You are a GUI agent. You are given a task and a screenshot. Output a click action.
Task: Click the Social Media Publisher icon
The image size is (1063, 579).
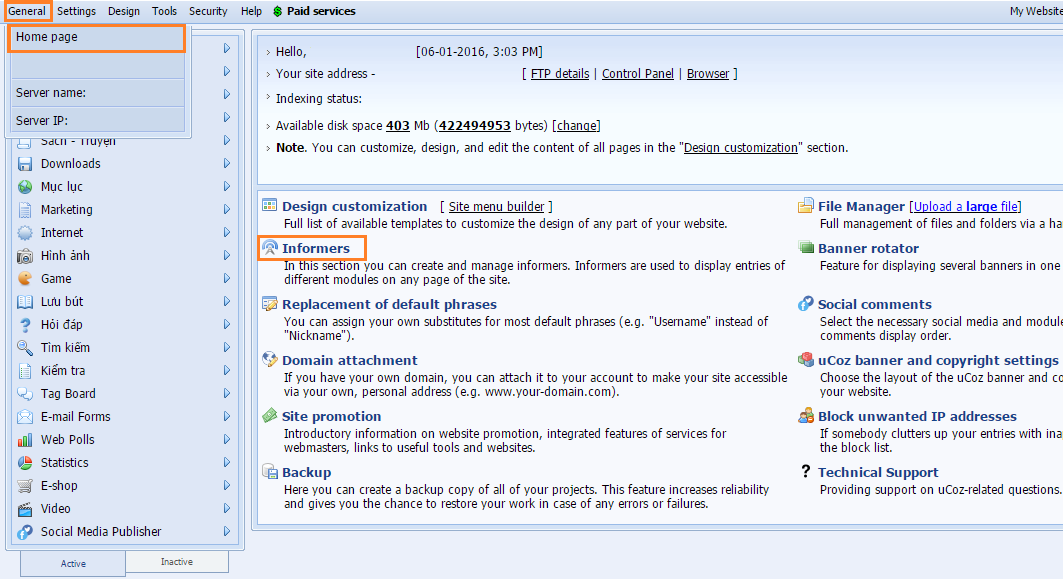[x=25, y=532]
